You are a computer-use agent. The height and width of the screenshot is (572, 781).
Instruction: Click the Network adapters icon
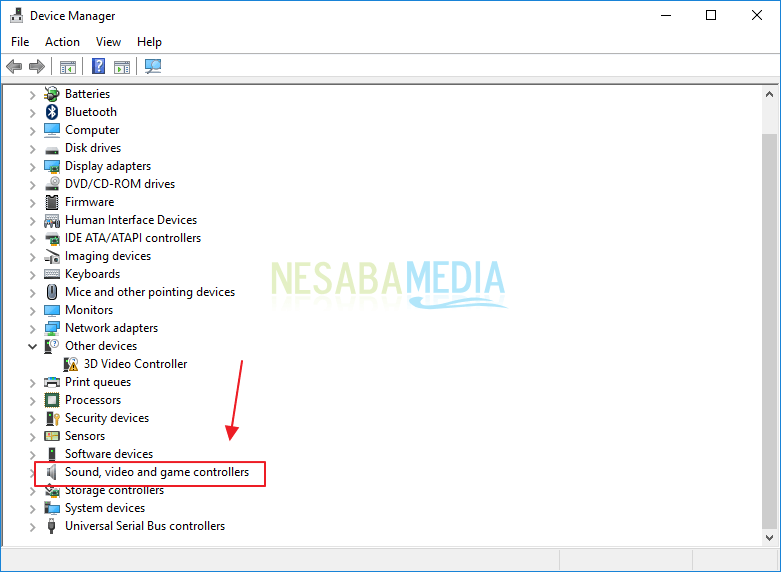click(x=52, y=328)
